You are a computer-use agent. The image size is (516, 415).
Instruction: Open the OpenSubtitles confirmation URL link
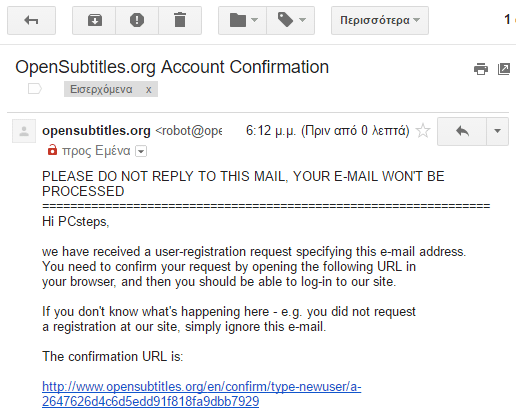201,394
